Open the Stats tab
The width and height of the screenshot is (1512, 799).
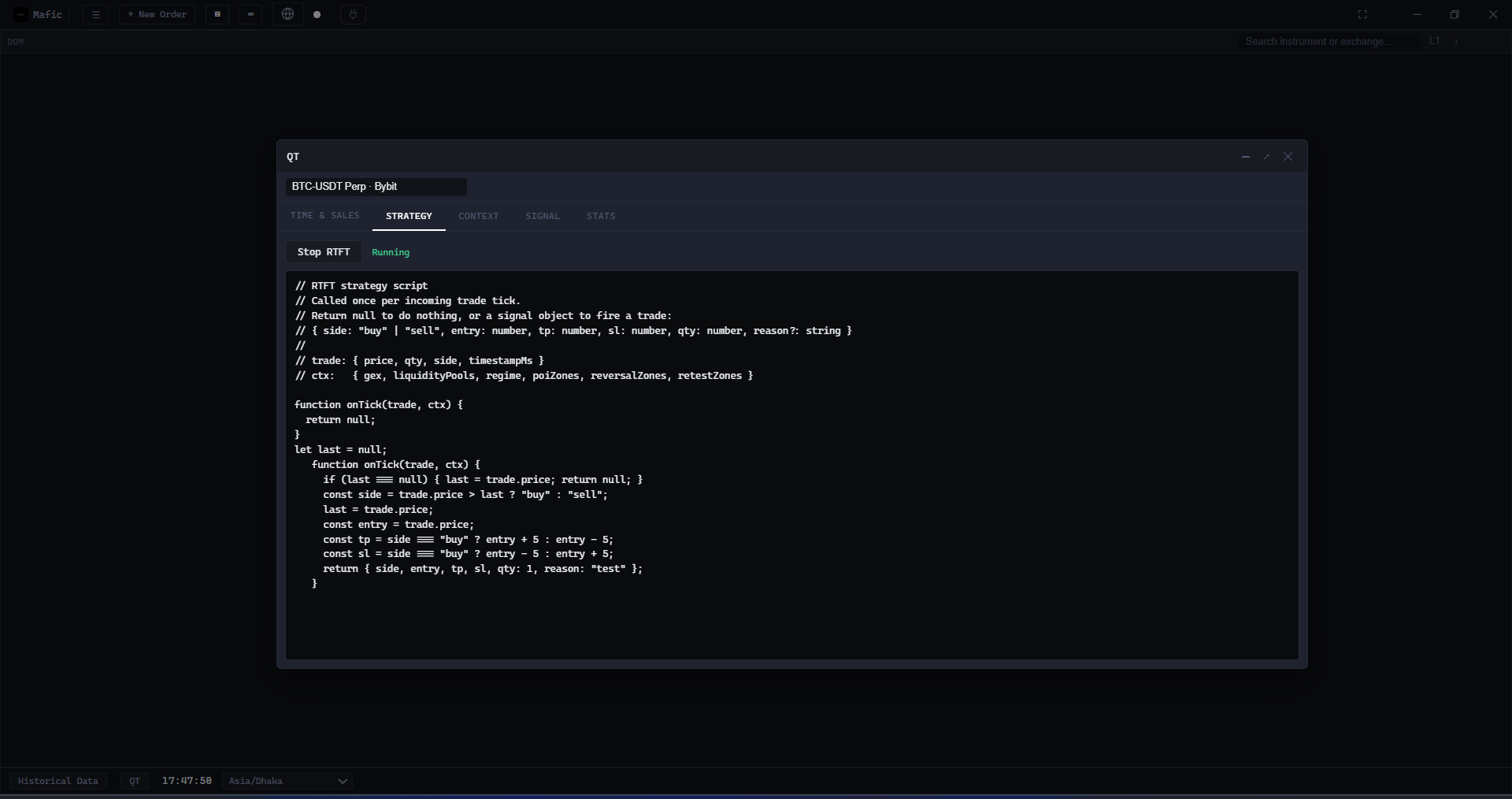601,216
